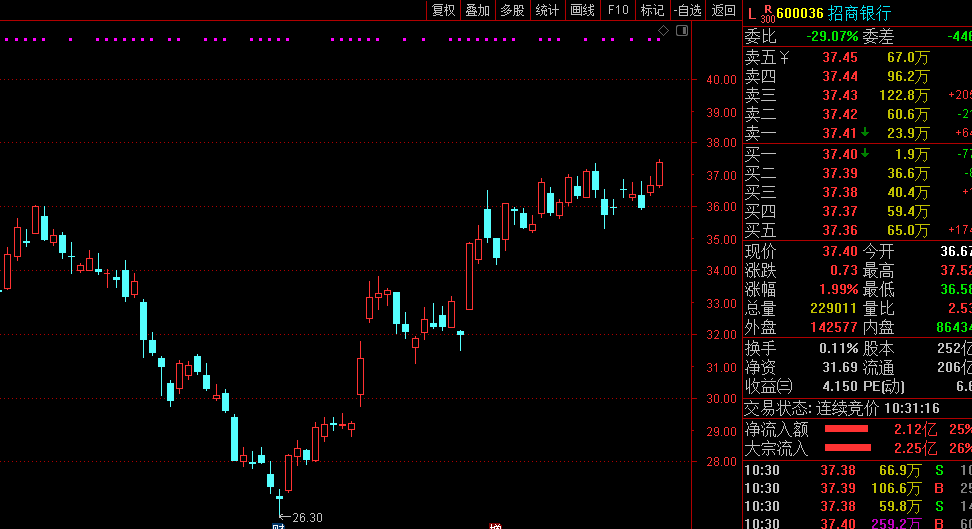Toggle the side panel layout icon

[x=682, y=30]
